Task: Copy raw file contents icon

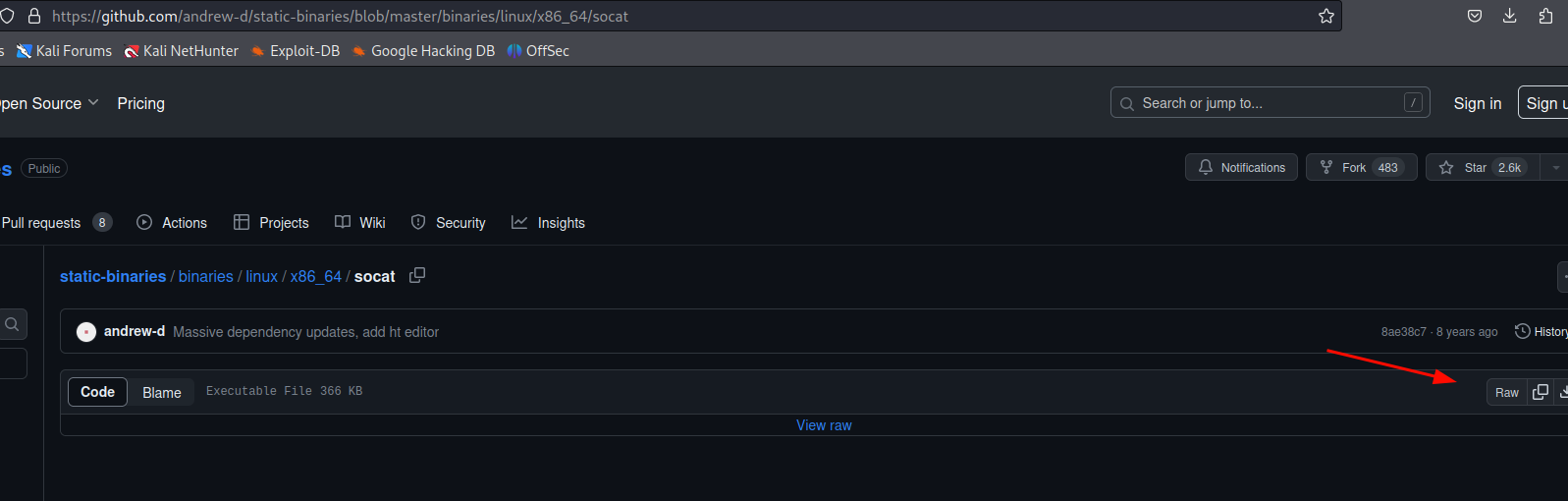Action: pos(1541,392)
